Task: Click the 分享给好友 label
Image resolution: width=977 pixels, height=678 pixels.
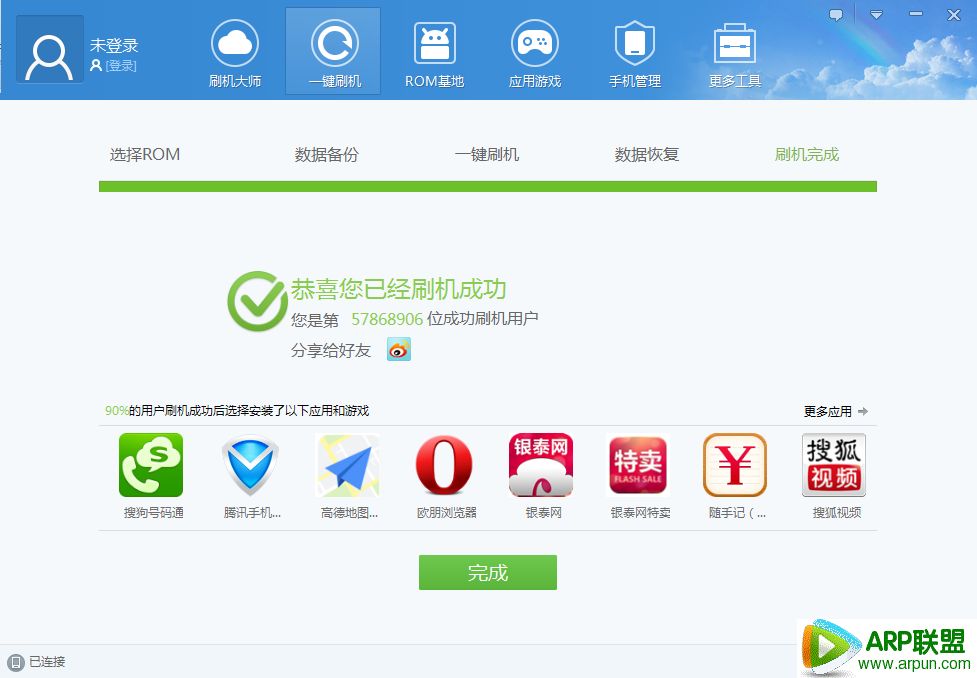Action: (331, 350)
